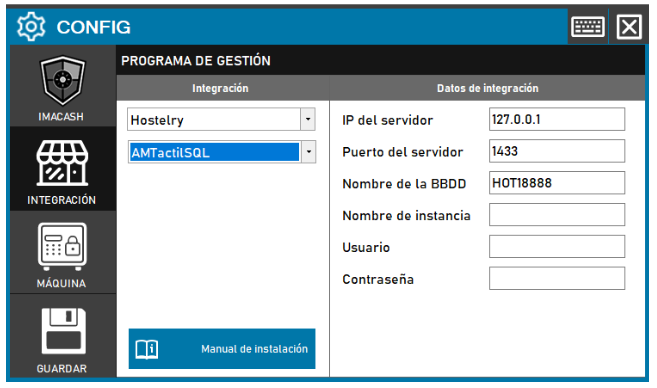Focus the Puerto del servidor field

coord(557,151)
